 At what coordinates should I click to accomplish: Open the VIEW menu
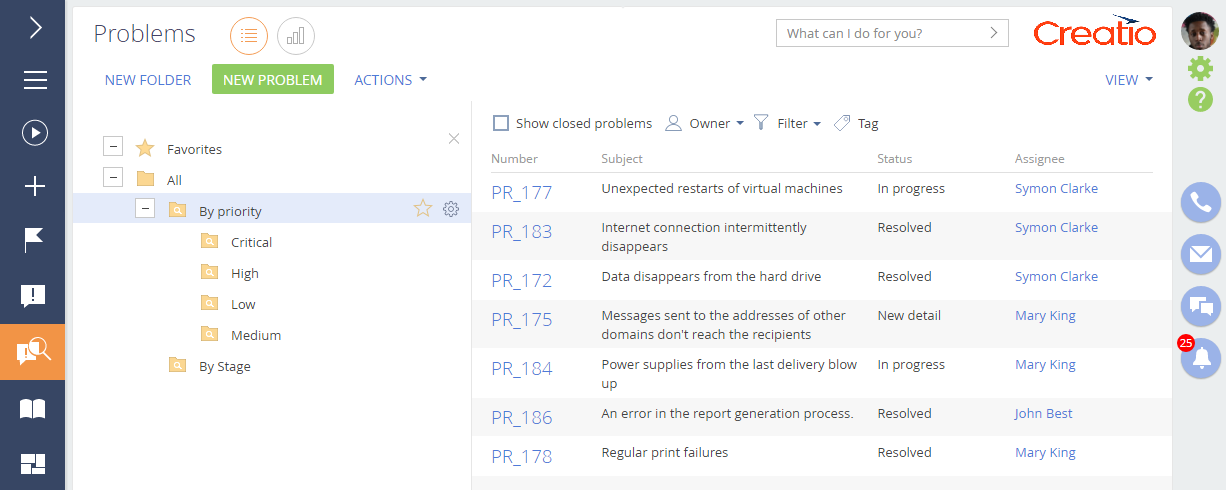click(x=1129, y=80)
